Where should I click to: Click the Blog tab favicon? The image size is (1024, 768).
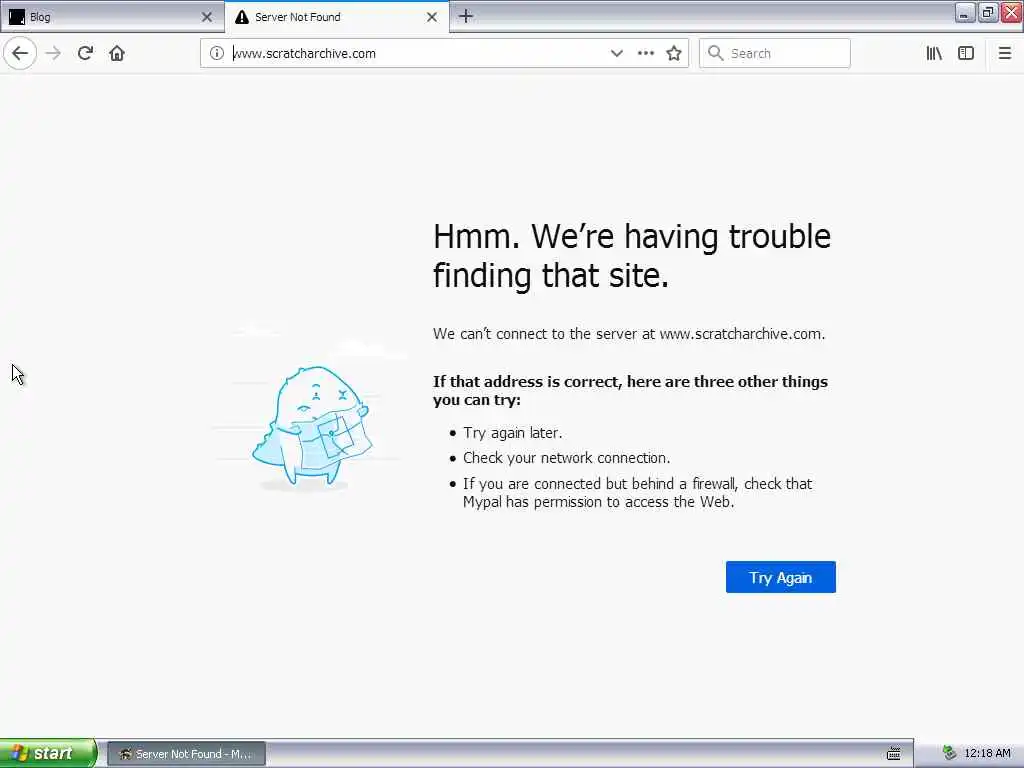click(17, 17)
